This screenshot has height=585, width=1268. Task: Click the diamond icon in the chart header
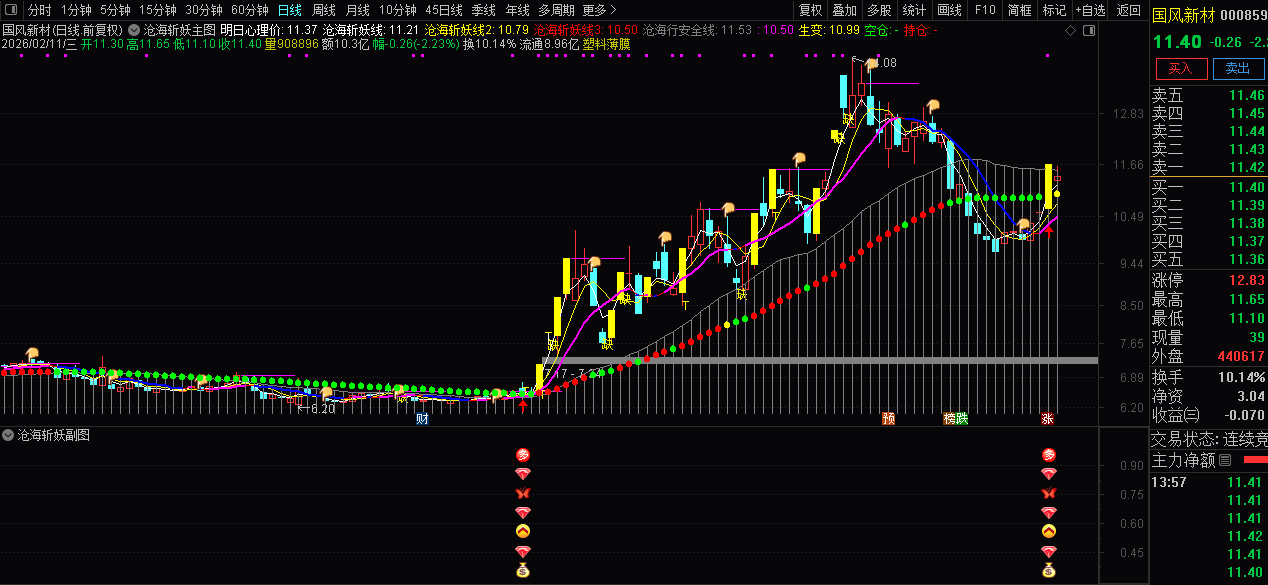coord(1070,31)
